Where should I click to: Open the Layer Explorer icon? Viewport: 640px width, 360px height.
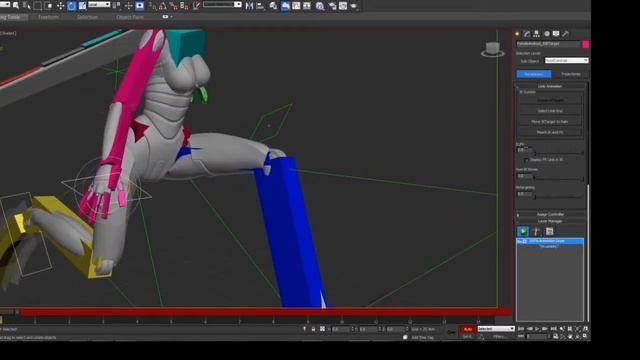[273, 6]
